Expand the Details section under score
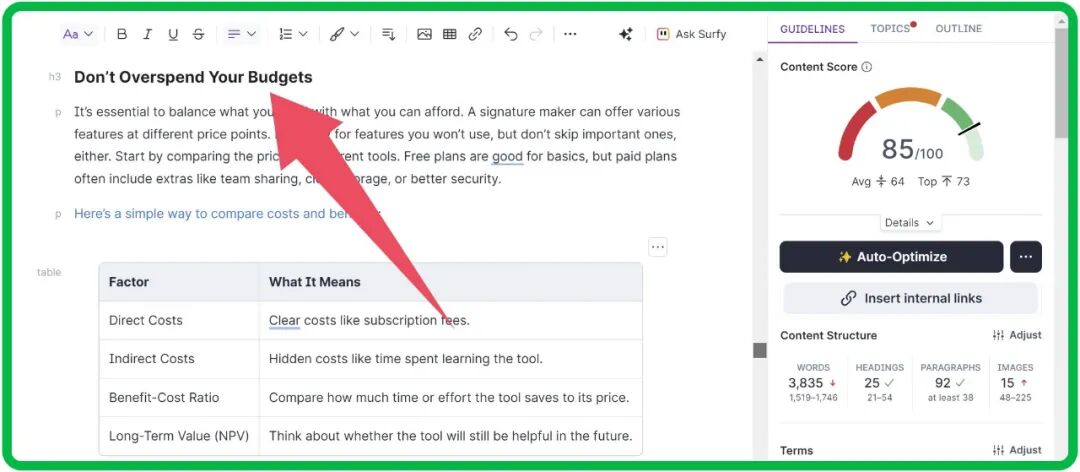Viewport: 1080px width, 472px height. pos(909,223)
